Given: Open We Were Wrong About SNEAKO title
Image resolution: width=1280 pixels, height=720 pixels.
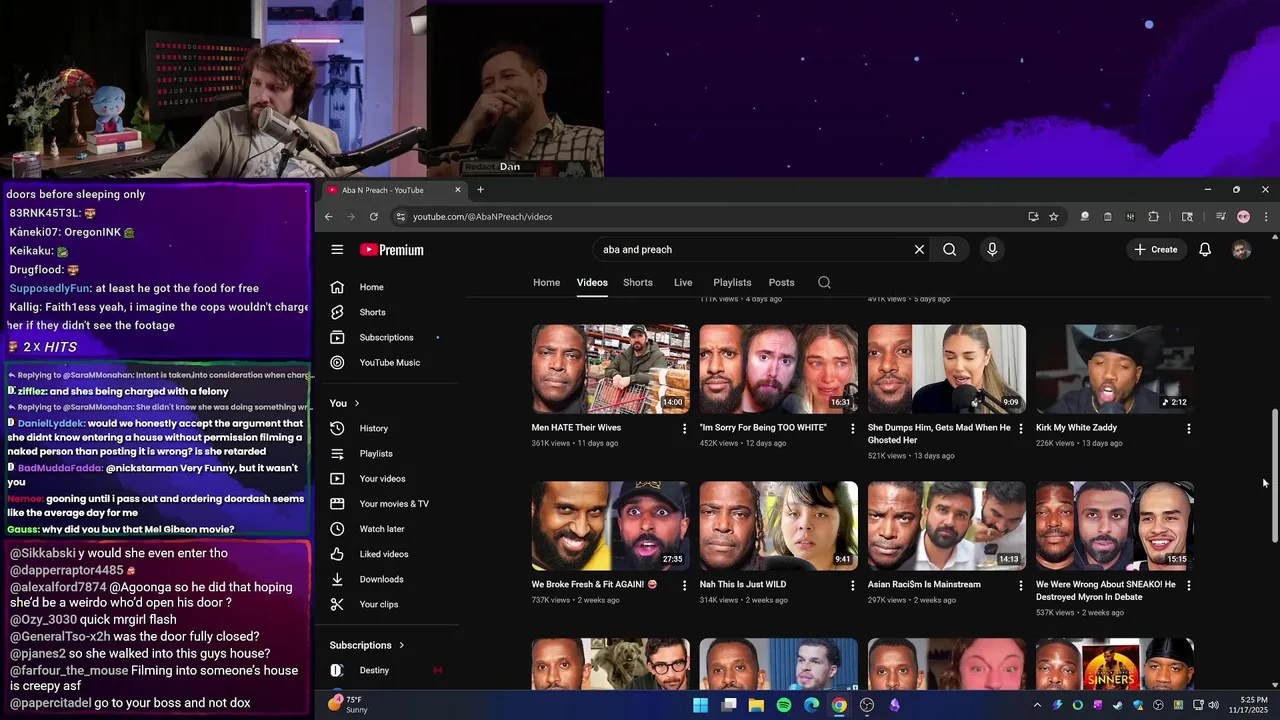Looking at the screenshot, I should coord(1106,591).
